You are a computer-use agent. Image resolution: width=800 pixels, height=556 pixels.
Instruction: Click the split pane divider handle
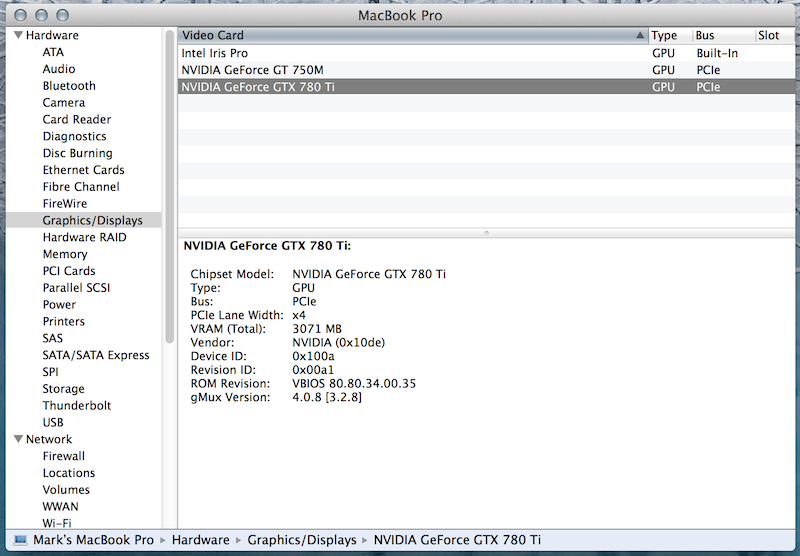click(x=486, y=233)
